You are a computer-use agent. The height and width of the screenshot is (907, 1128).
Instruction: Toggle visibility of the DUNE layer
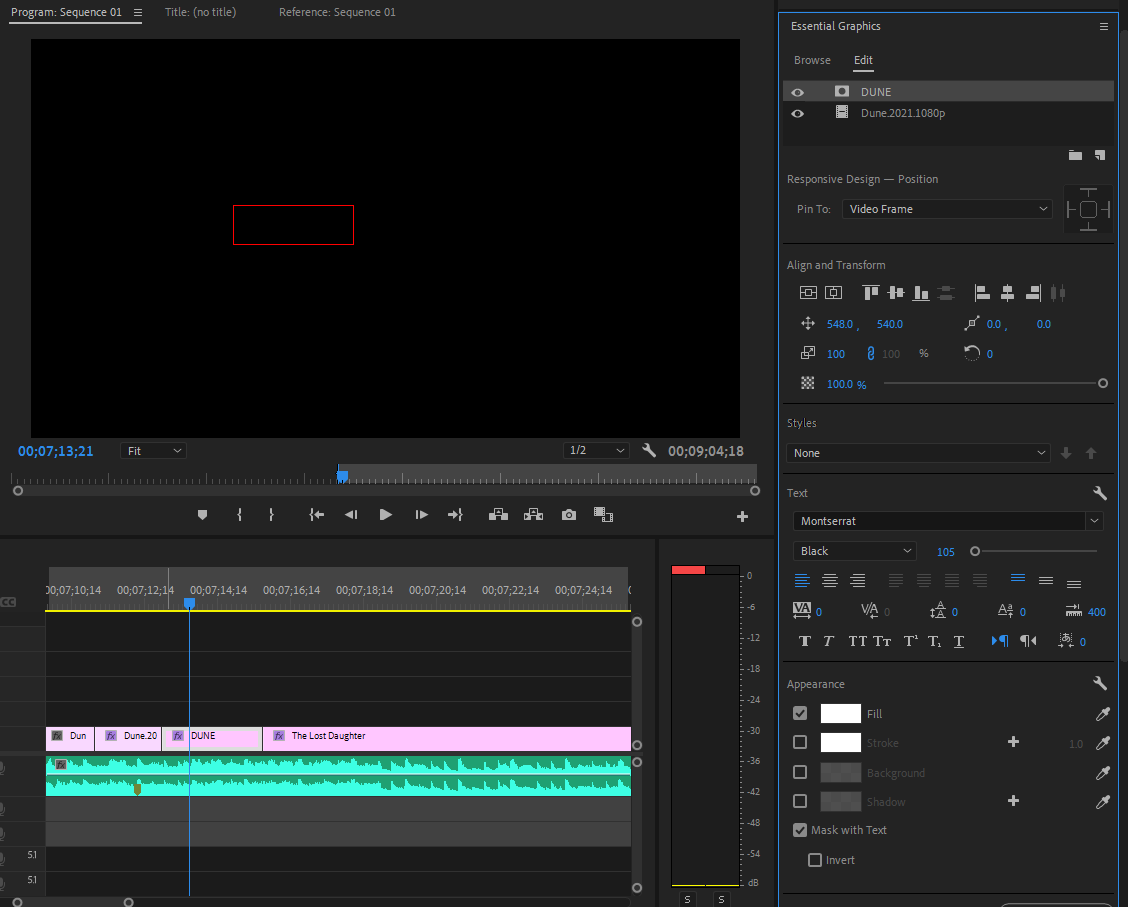(x=797, y=91)
